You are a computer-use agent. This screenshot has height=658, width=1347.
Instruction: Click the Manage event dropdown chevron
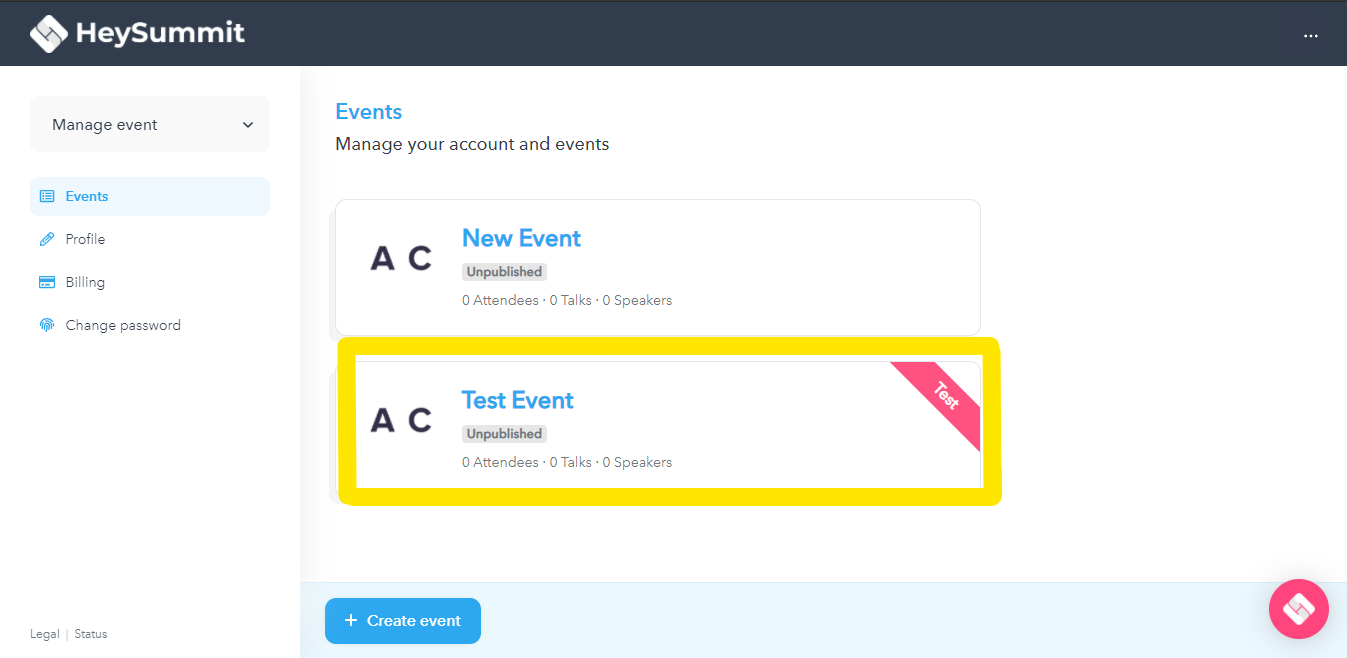tap(248, 125)
